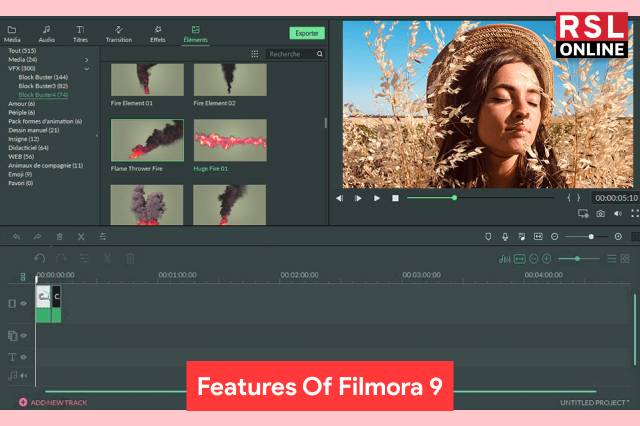The width and height of the screenshot is (640, 426).
Task: Open the Emoji (9) category
Action: (x=20, y=174)
